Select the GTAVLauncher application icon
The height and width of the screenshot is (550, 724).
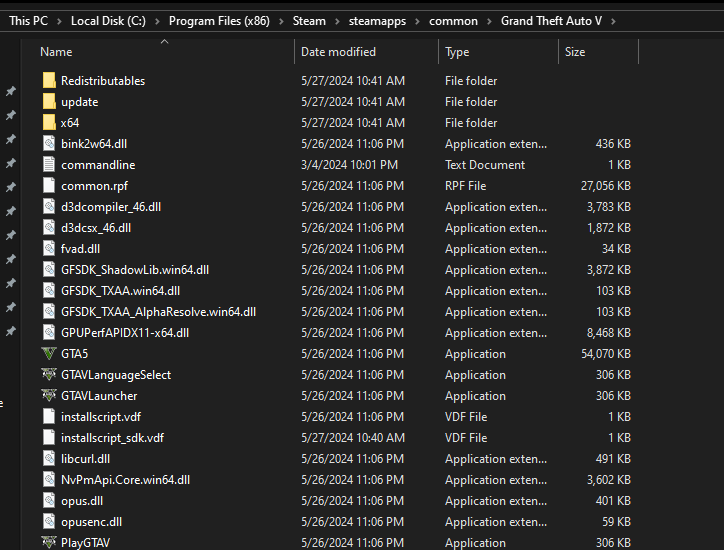point(49,396)
